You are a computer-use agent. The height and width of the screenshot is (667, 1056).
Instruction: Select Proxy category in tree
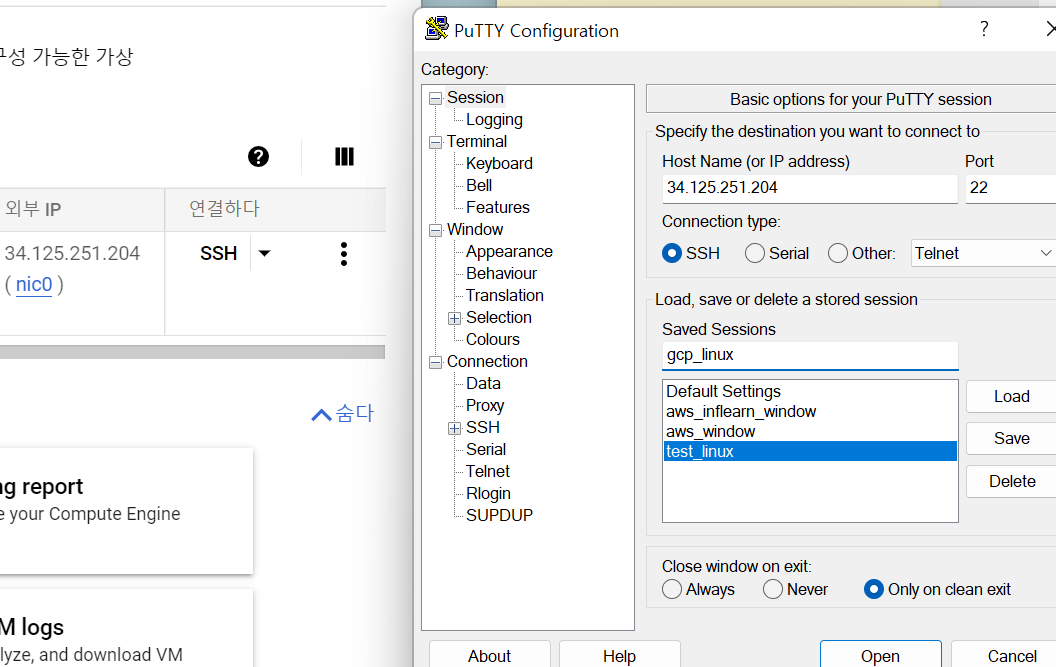coord(485,406)
